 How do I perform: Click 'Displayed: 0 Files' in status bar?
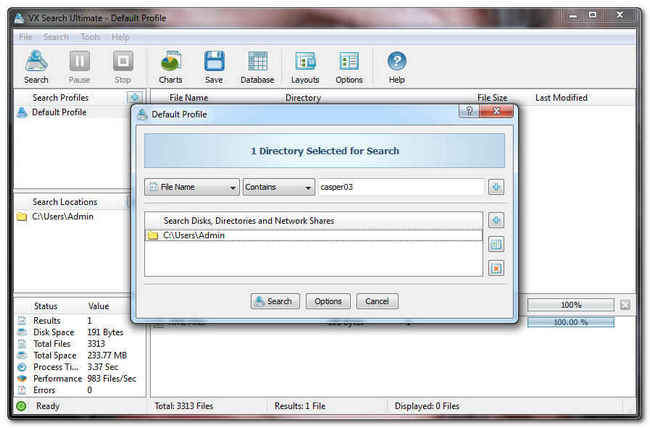427,406
